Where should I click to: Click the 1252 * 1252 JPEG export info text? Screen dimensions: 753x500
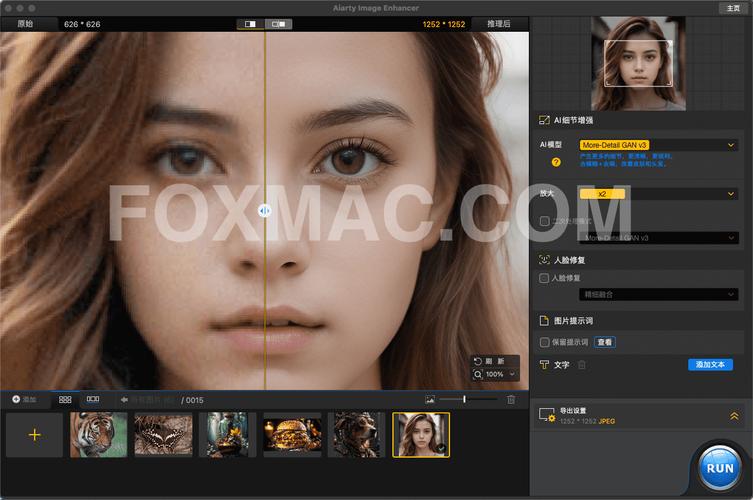tap(587, 421)
